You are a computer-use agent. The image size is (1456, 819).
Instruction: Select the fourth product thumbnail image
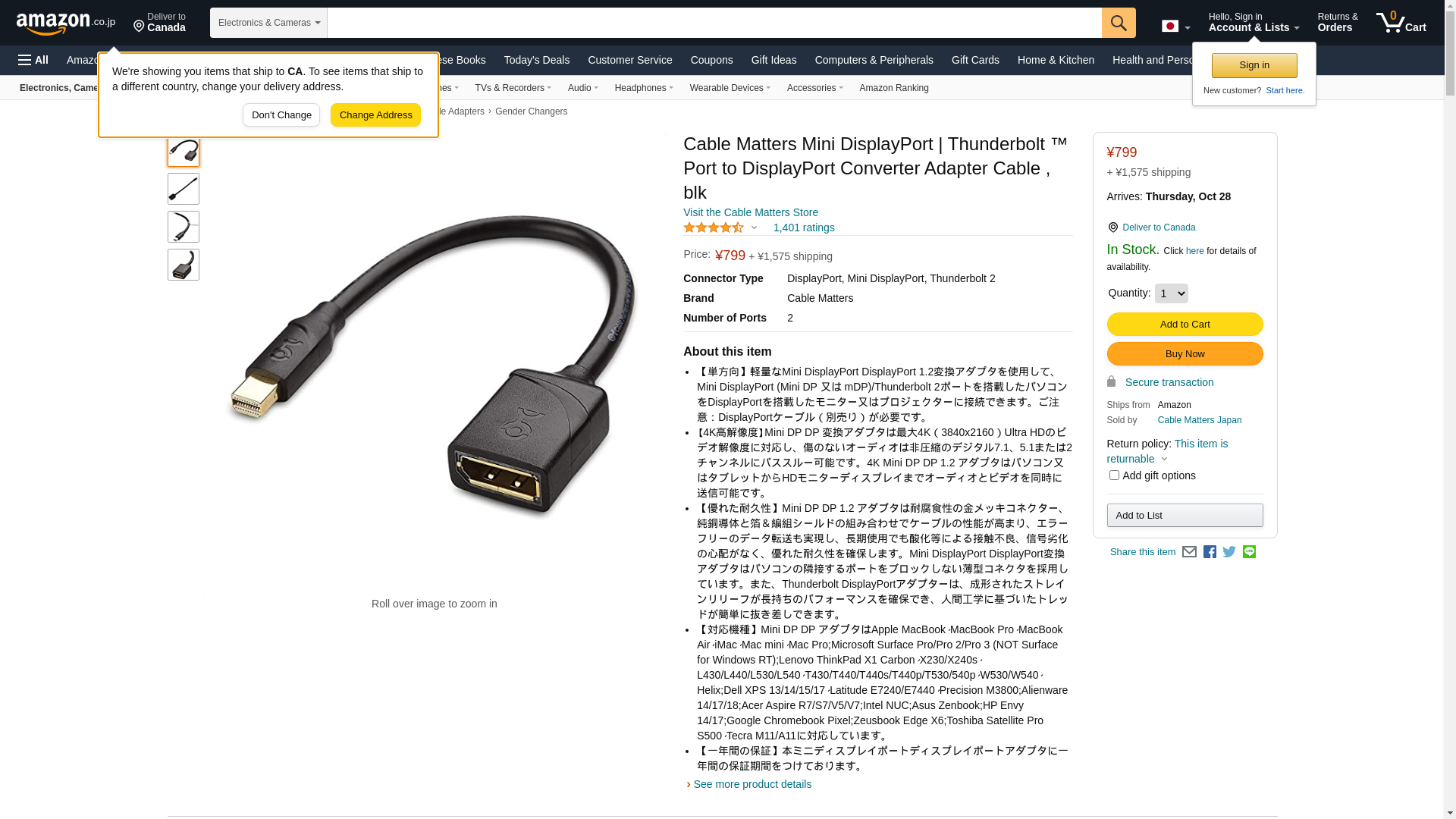pyautogui.click(x=184, y=265)
